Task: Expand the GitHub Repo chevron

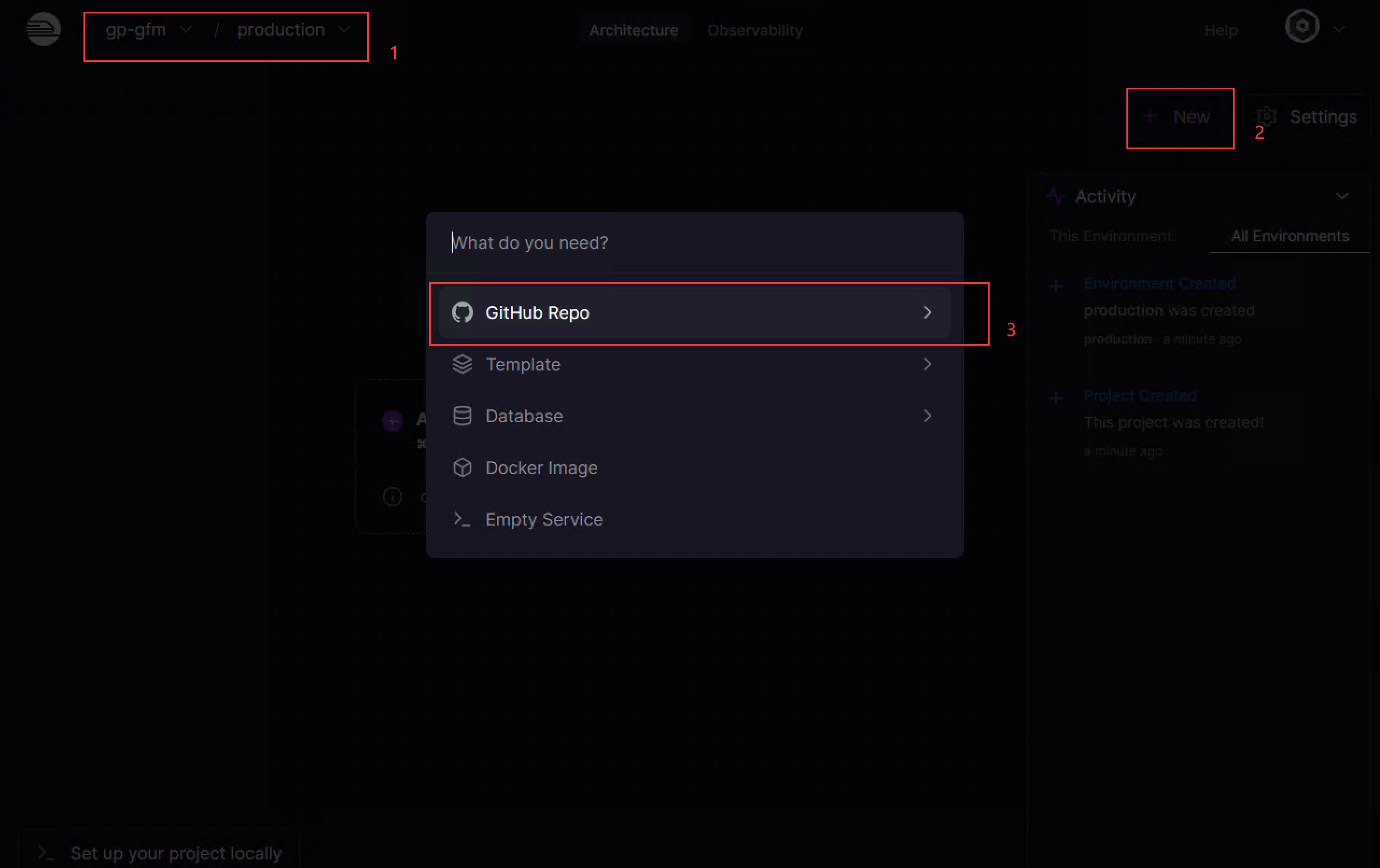Action: pyautogui.click(x=927, y=312)
